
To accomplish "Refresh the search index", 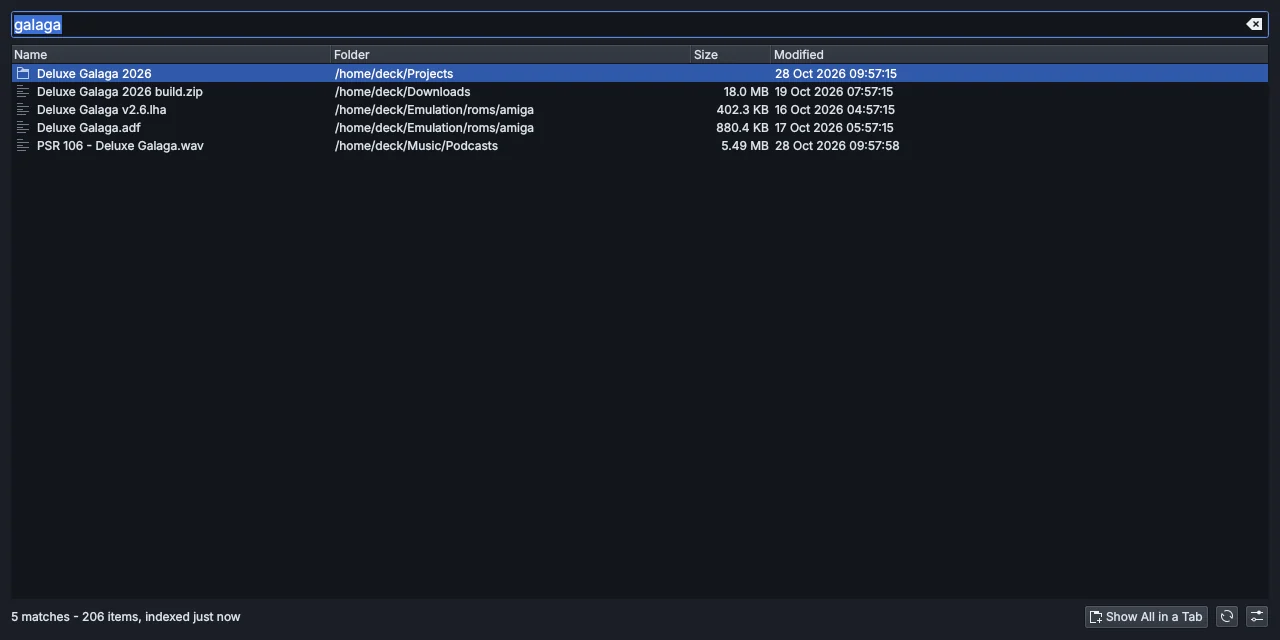I will (1227, 617).
